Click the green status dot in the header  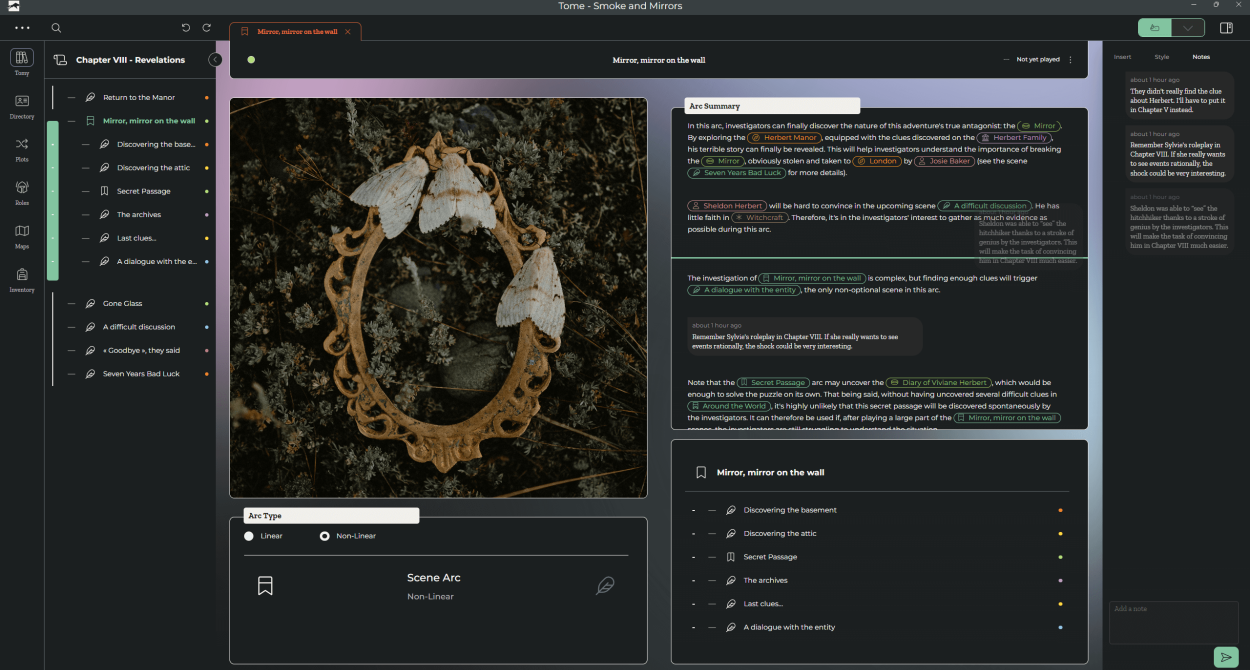(x=251, y=60)
